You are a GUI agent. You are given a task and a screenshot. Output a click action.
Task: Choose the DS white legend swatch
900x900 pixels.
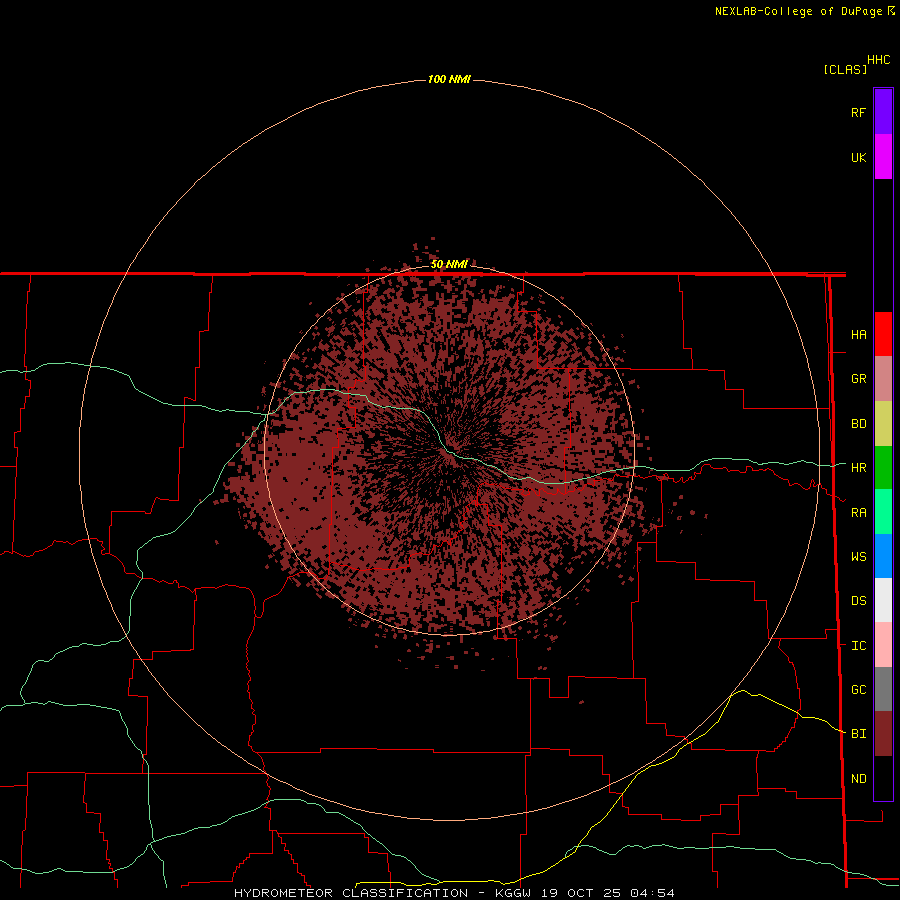(x=883, y=600)
